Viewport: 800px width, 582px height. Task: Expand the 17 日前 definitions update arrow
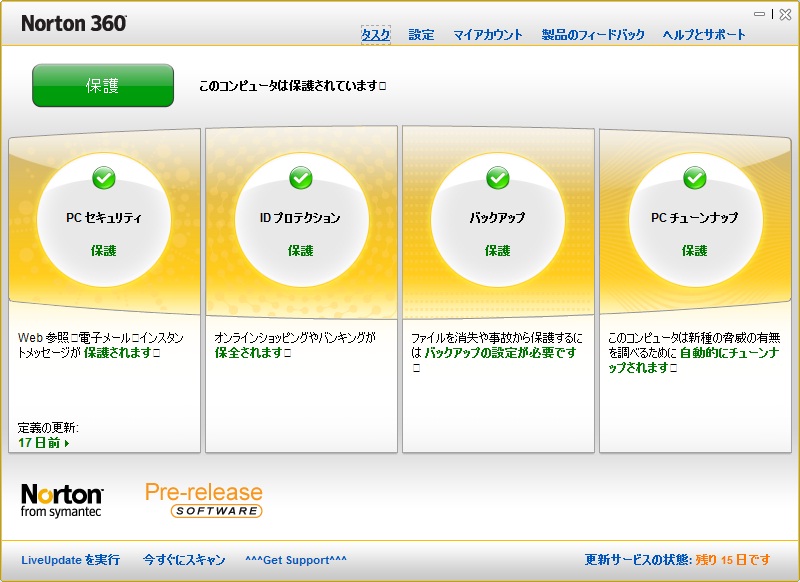67,443
